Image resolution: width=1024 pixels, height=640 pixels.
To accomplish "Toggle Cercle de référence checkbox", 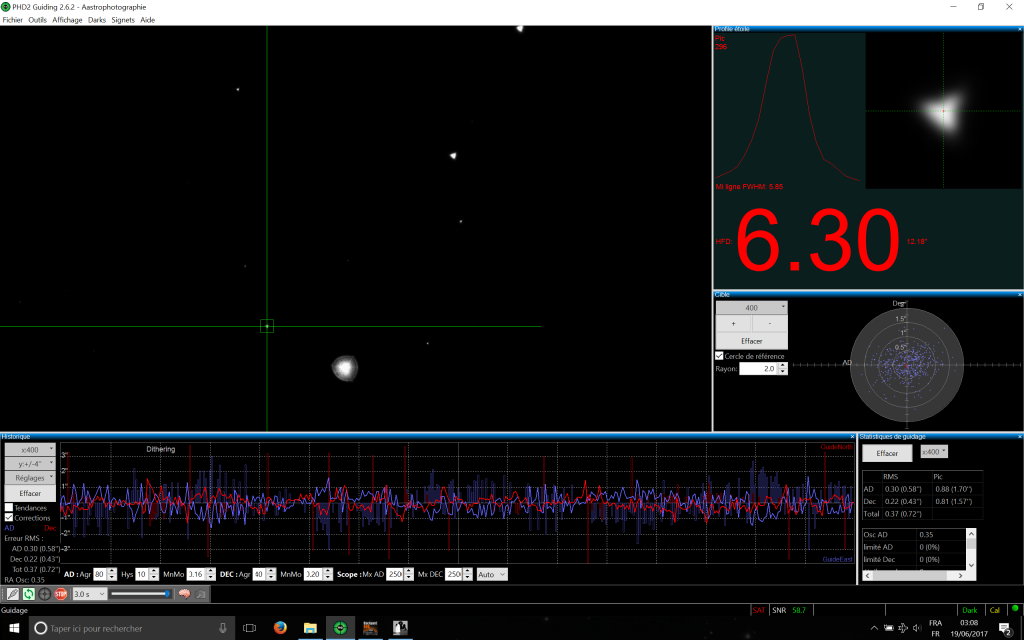I will 719,356.
